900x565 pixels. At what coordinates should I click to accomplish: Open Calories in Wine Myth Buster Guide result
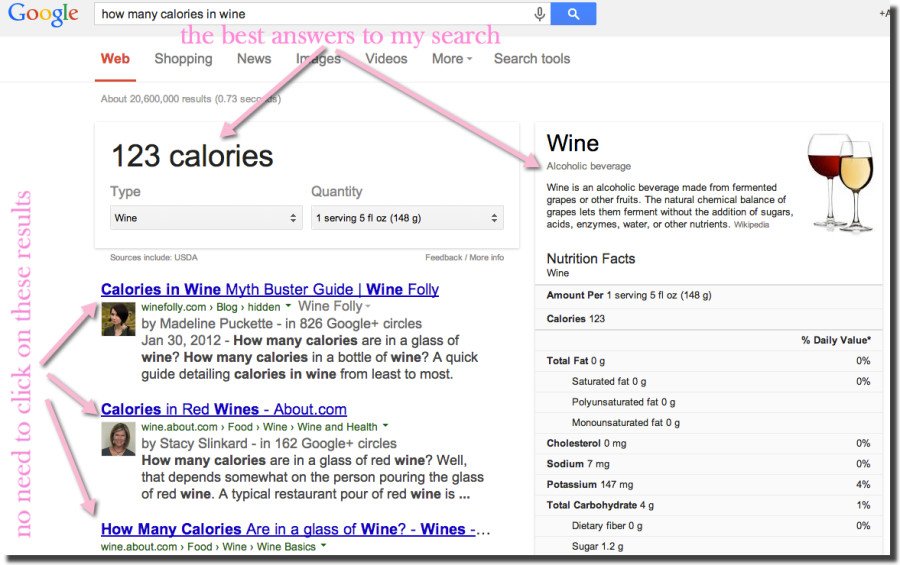pyautogui.click(x=270, y=289)
